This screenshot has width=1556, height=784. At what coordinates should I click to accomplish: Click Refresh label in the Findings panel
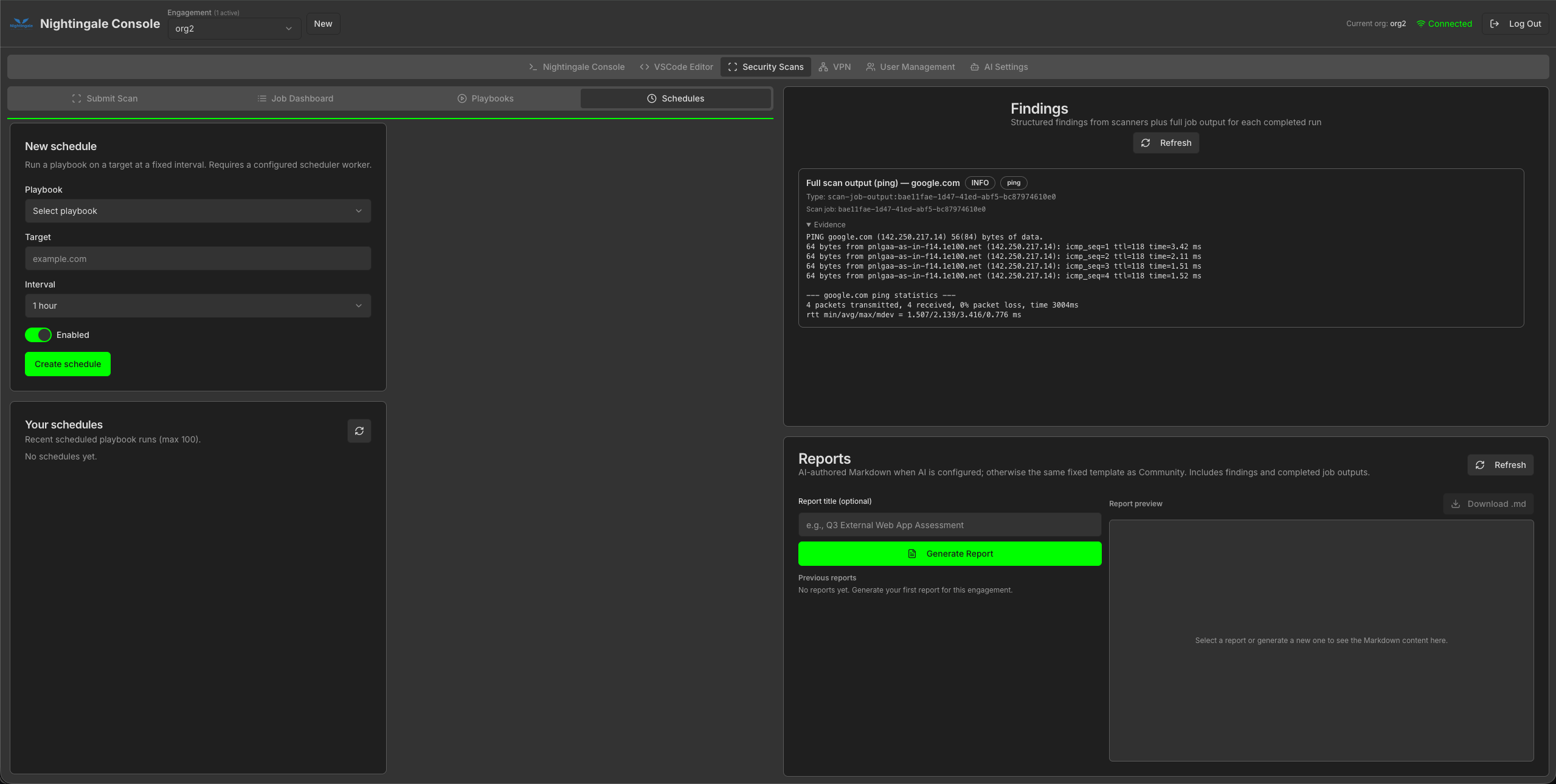tap(1175, 143)
